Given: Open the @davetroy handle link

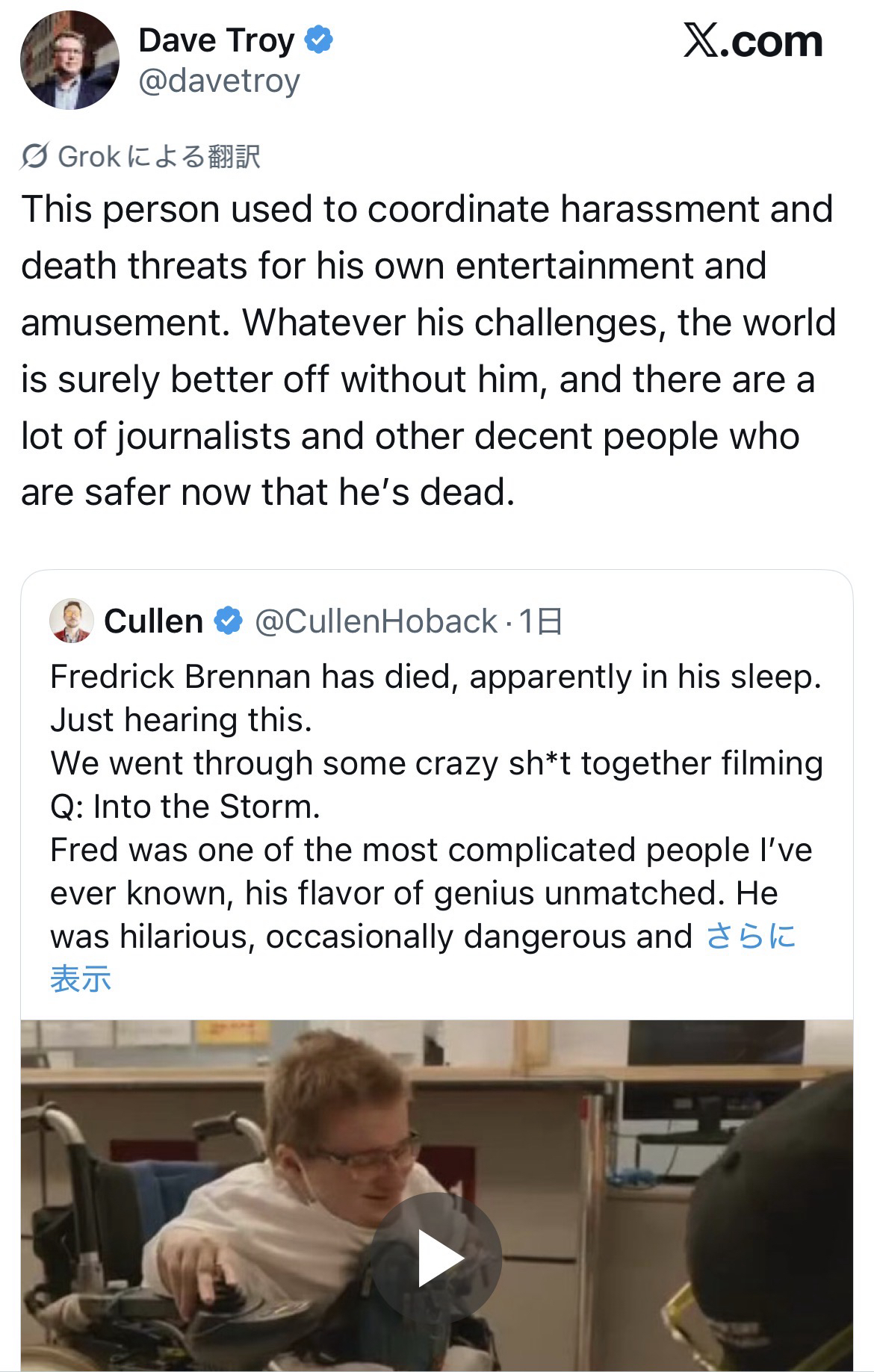Looking at the screenshot, I should click(x=219, y=81).
